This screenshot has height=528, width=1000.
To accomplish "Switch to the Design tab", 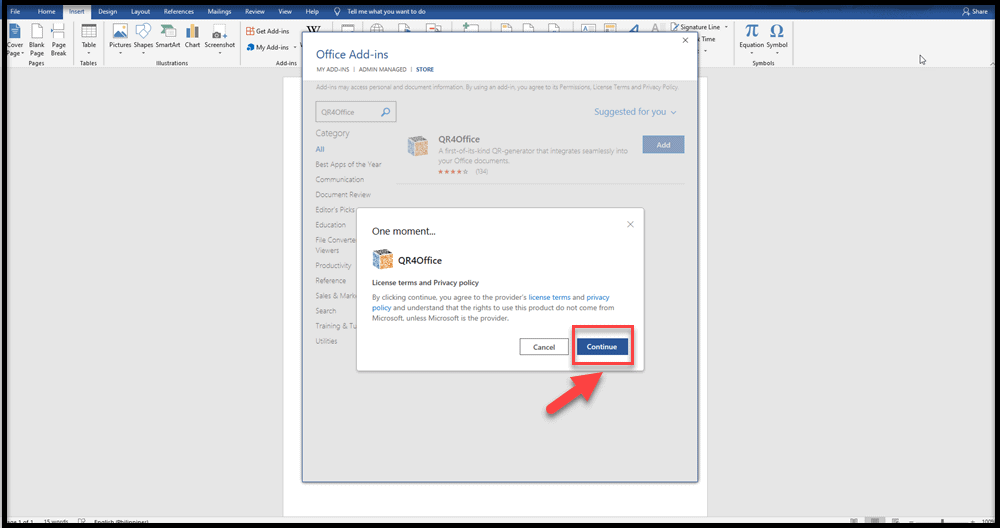I will (x=107, y=11).
